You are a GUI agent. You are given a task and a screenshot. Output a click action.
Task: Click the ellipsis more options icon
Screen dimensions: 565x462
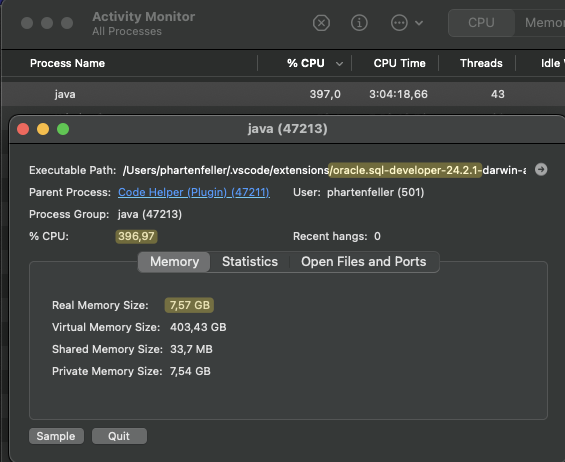tap(399, 23)
